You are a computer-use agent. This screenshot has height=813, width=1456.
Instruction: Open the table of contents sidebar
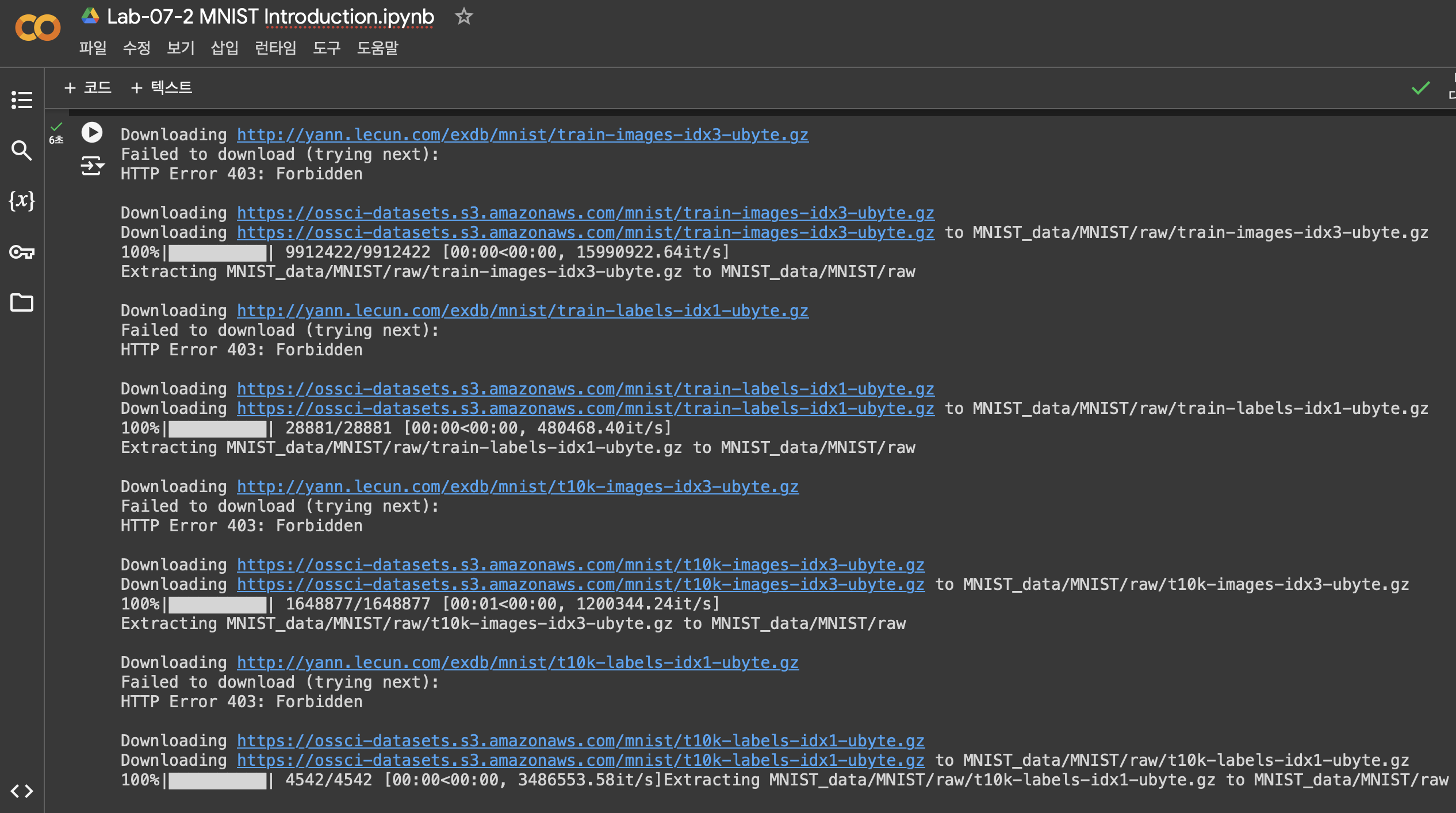(21, 99)
